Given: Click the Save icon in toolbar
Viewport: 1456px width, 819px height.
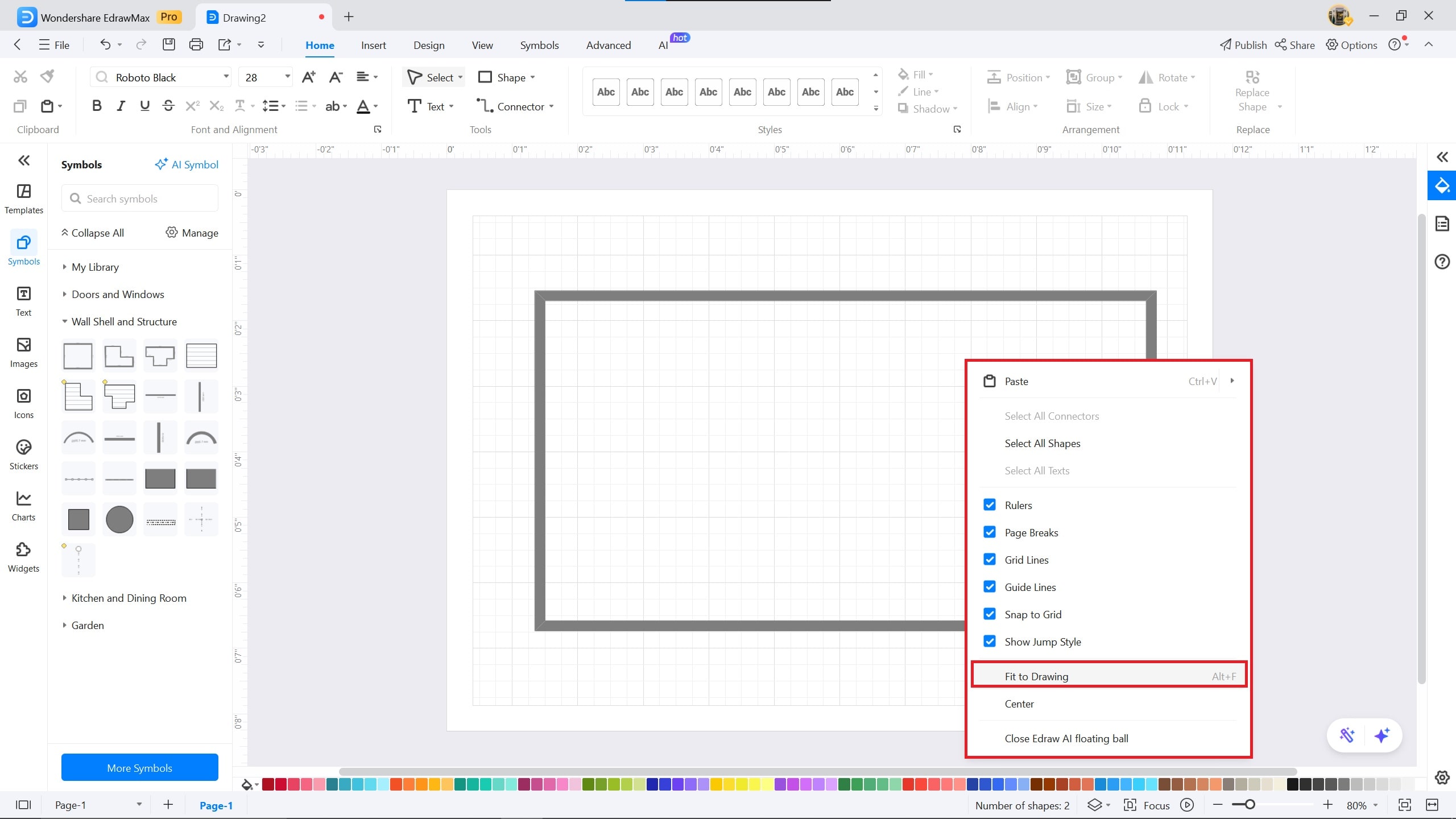Looking at the screenshot, I should [x=168, y=45].
